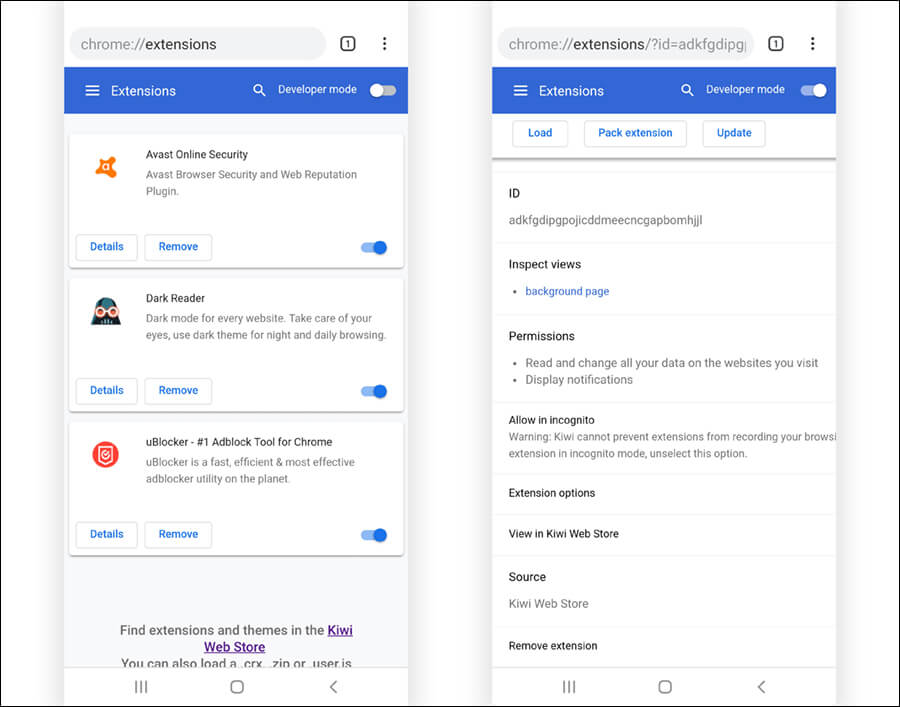Open three-dot menu in left browser
The height and width of the screenshot is (707, 900).
[x=385, y=44]
